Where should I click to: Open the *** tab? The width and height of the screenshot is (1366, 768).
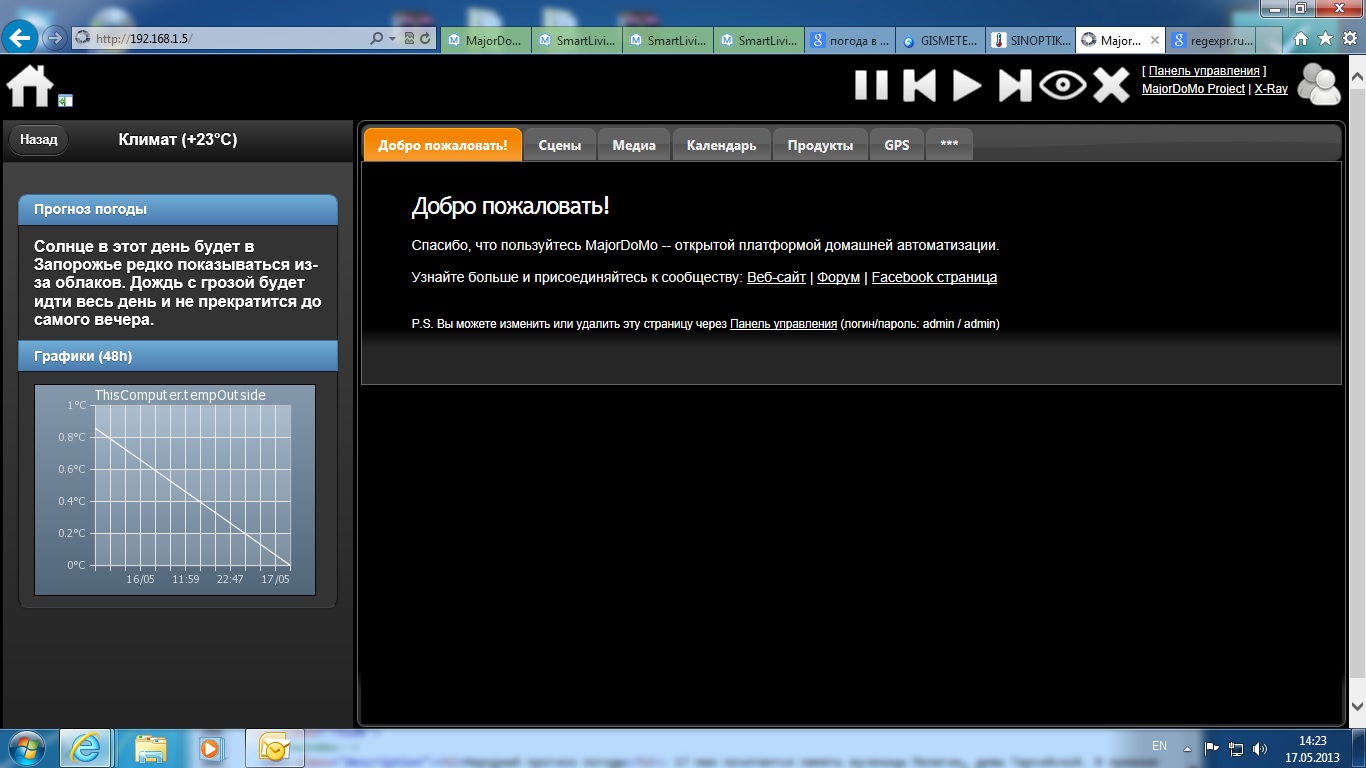949,145
